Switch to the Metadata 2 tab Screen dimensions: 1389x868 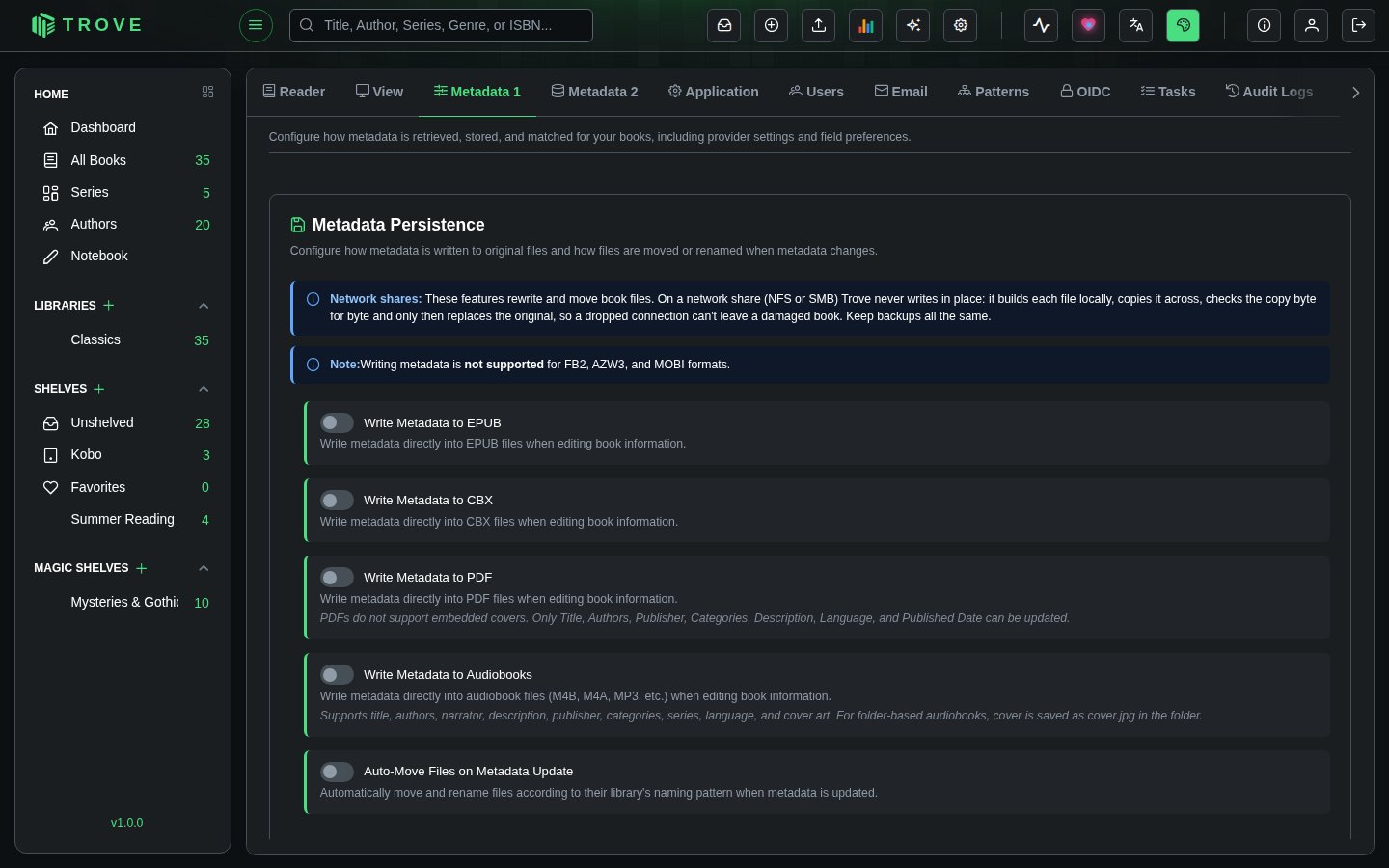pos(594,92)
